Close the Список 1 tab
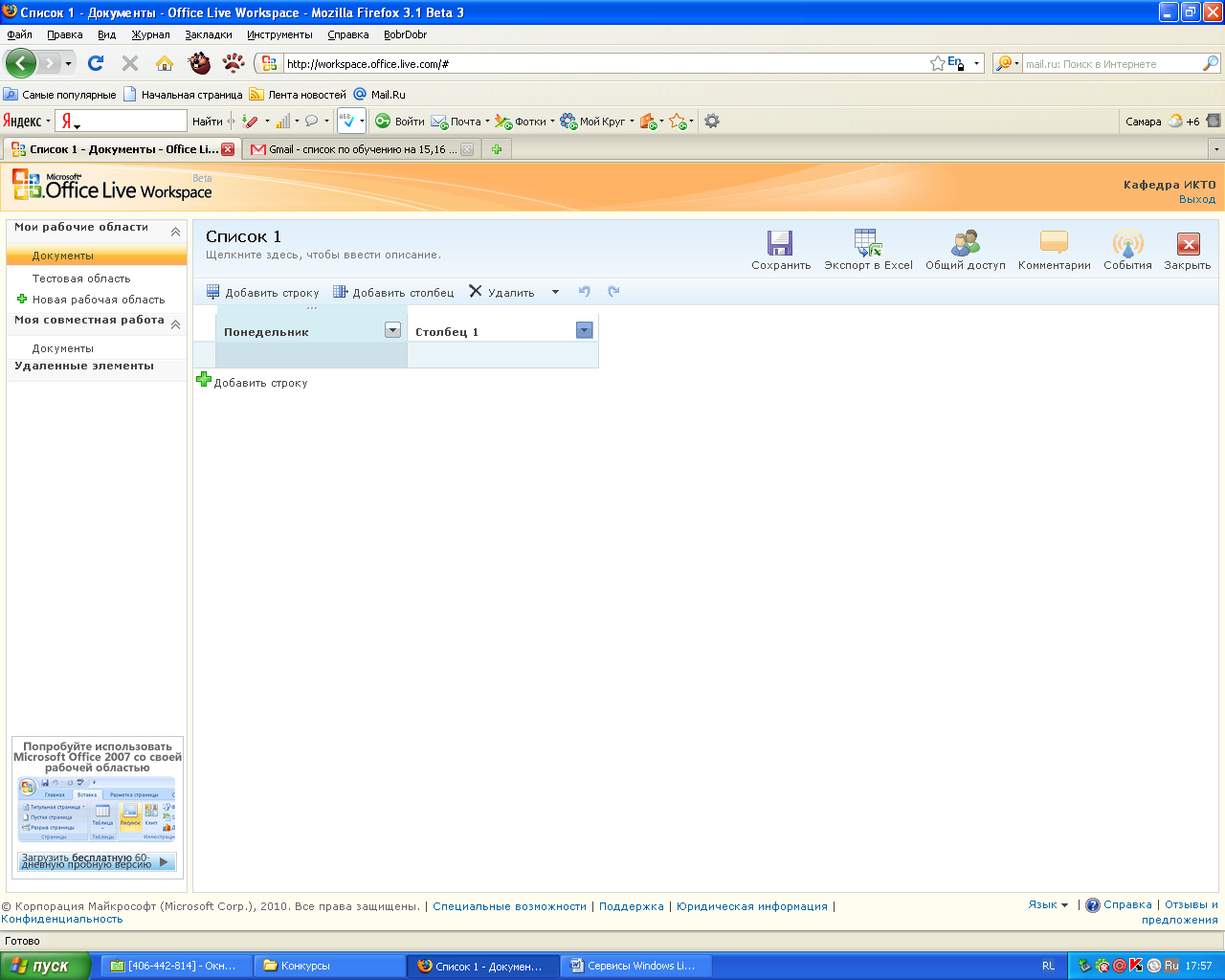 228,149
